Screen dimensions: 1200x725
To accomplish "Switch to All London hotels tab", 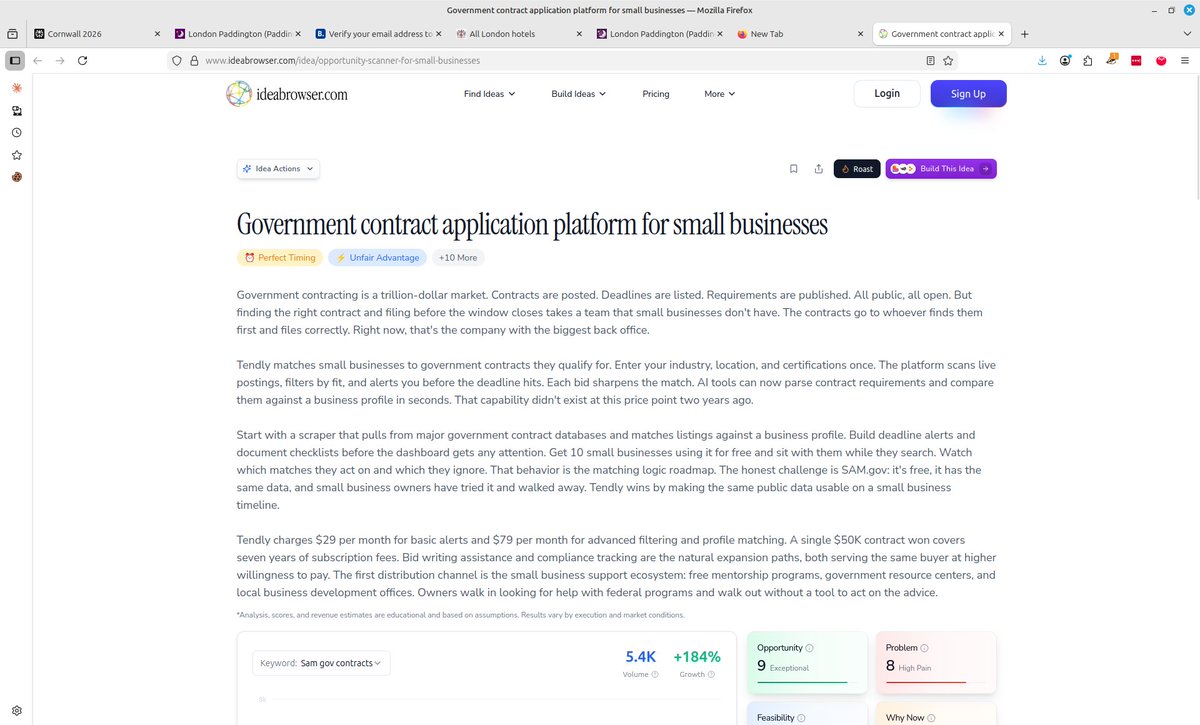I will 519,33.
